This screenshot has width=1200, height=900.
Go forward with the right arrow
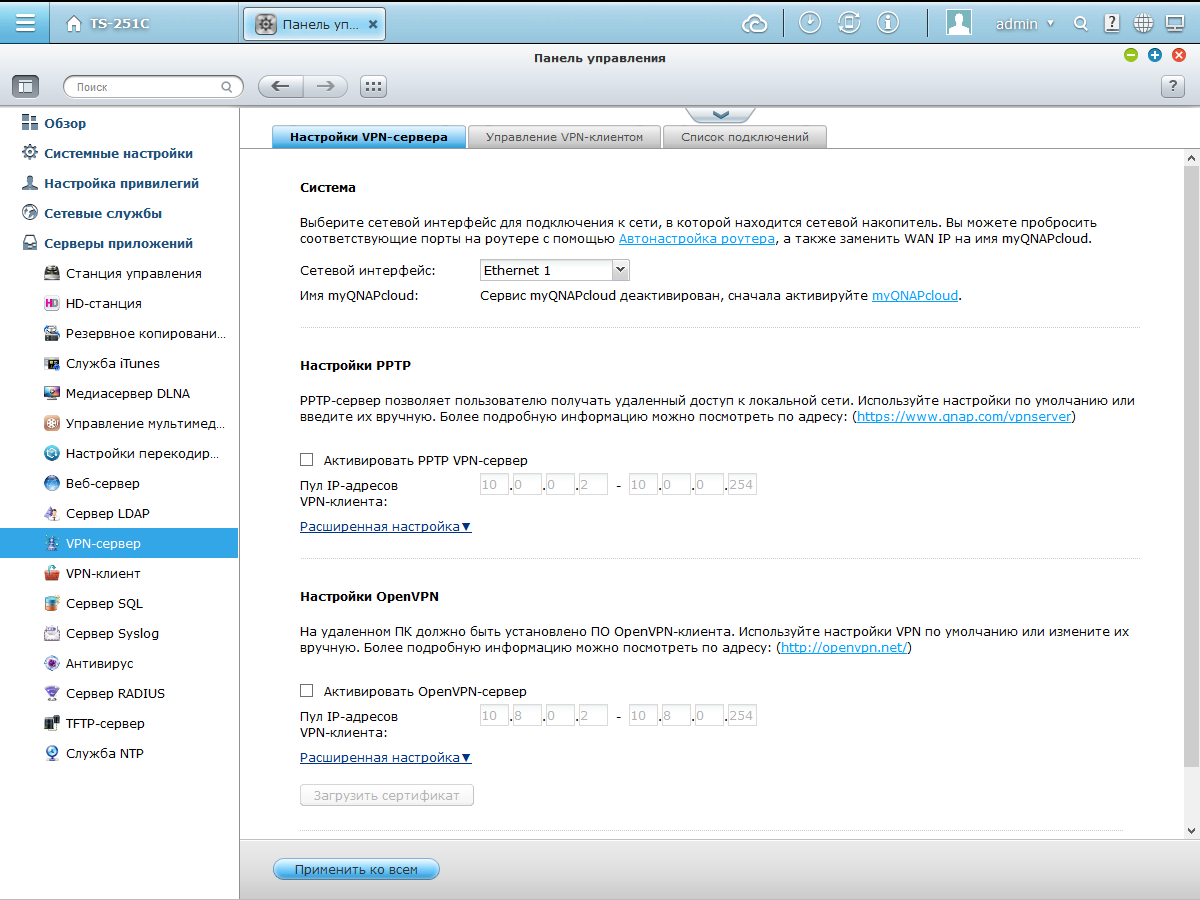[326, 87]
